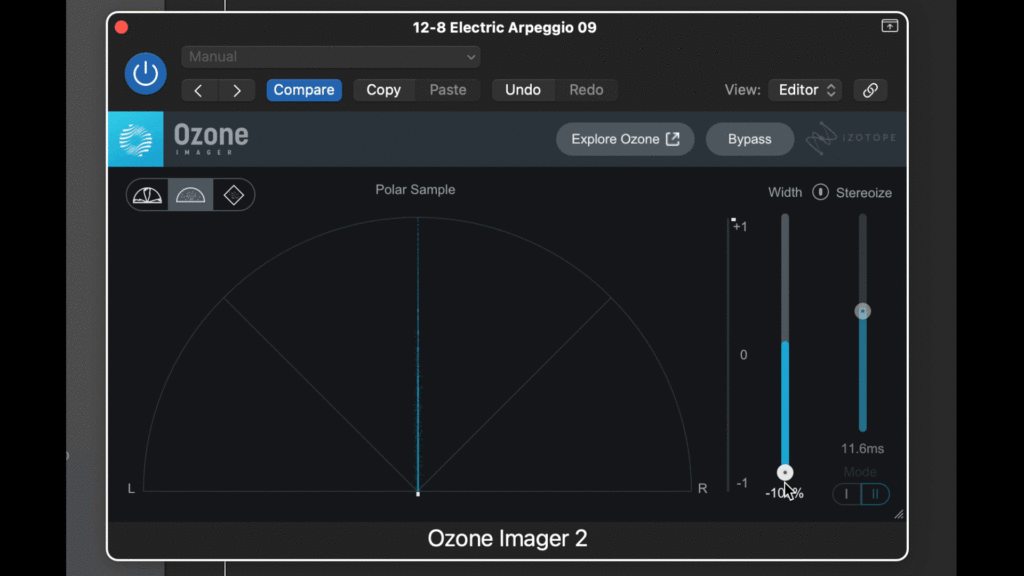Enable the Stereoize power toggle
This screenshot has height=576, width=1024.
(x=820, y=192)
